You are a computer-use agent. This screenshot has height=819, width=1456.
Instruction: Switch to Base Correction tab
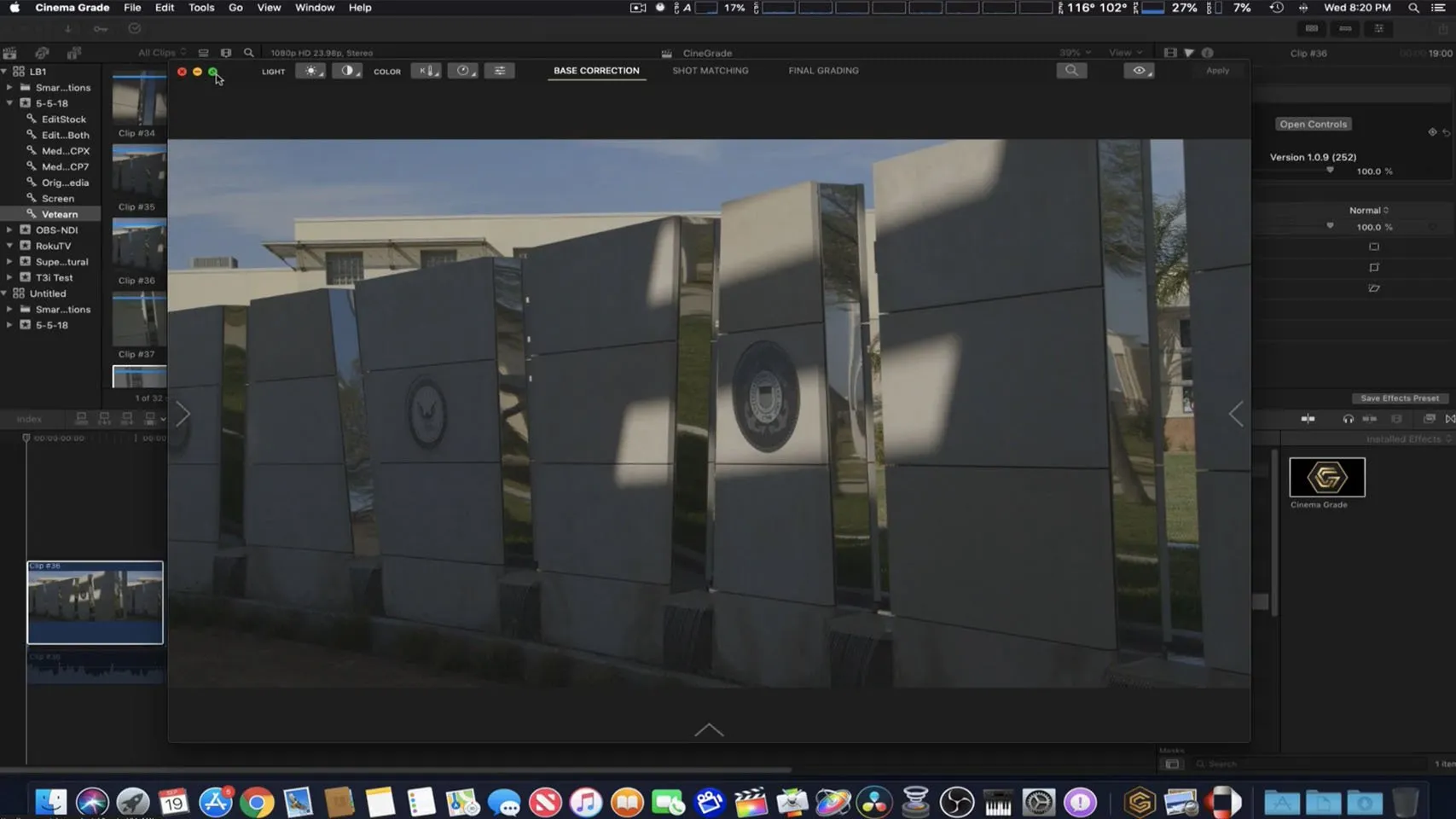tap(596, 71)
